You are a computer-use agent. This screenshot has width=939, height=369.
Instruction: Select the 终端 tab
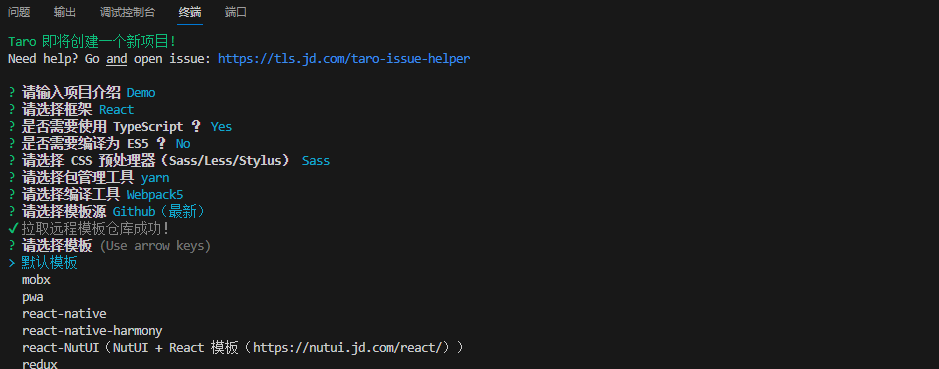pos(190,12)
